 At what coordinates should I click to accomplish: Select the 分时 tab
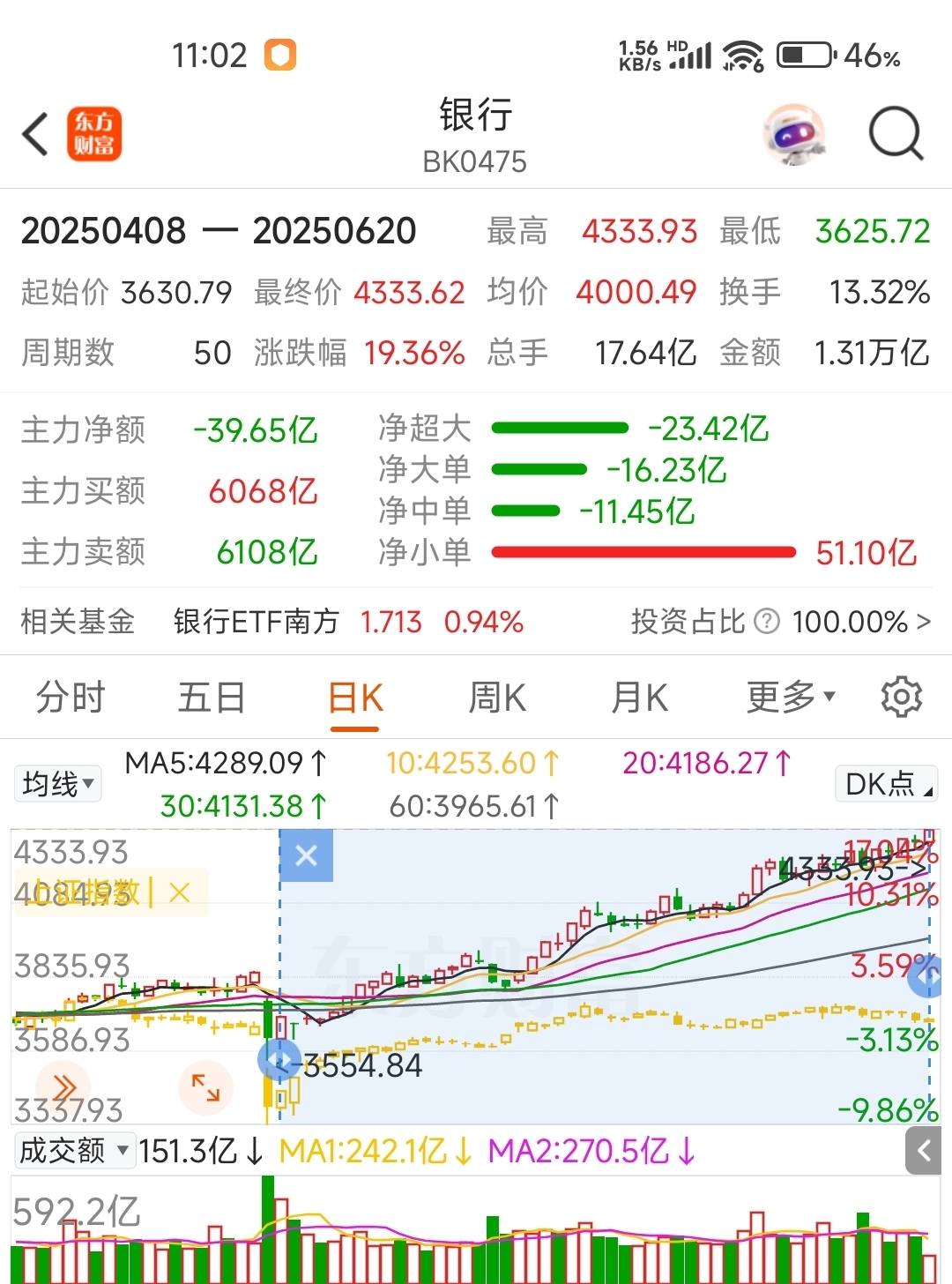[71, 698]
